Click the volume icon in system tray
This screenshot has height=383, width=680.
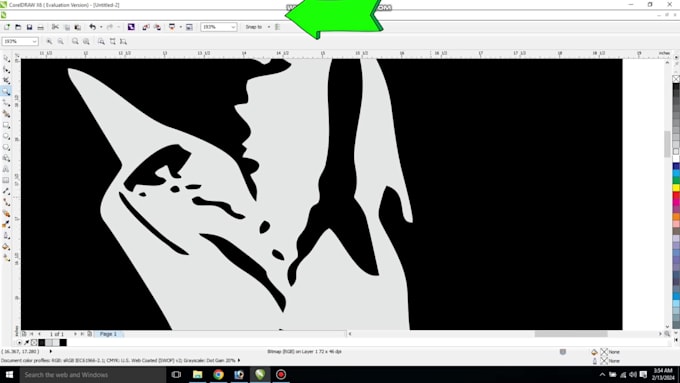point(633,374)
